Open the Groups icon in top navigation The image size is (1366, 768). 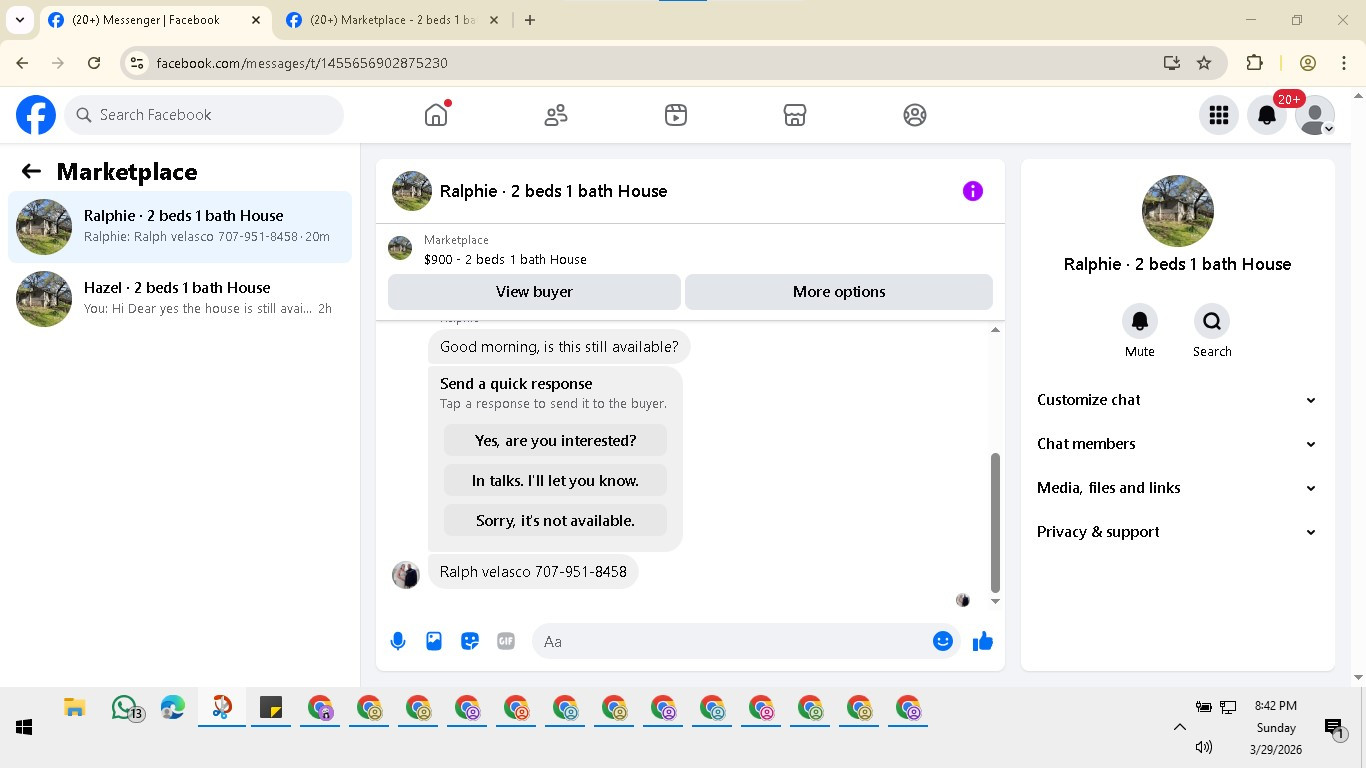click(915, 115)
